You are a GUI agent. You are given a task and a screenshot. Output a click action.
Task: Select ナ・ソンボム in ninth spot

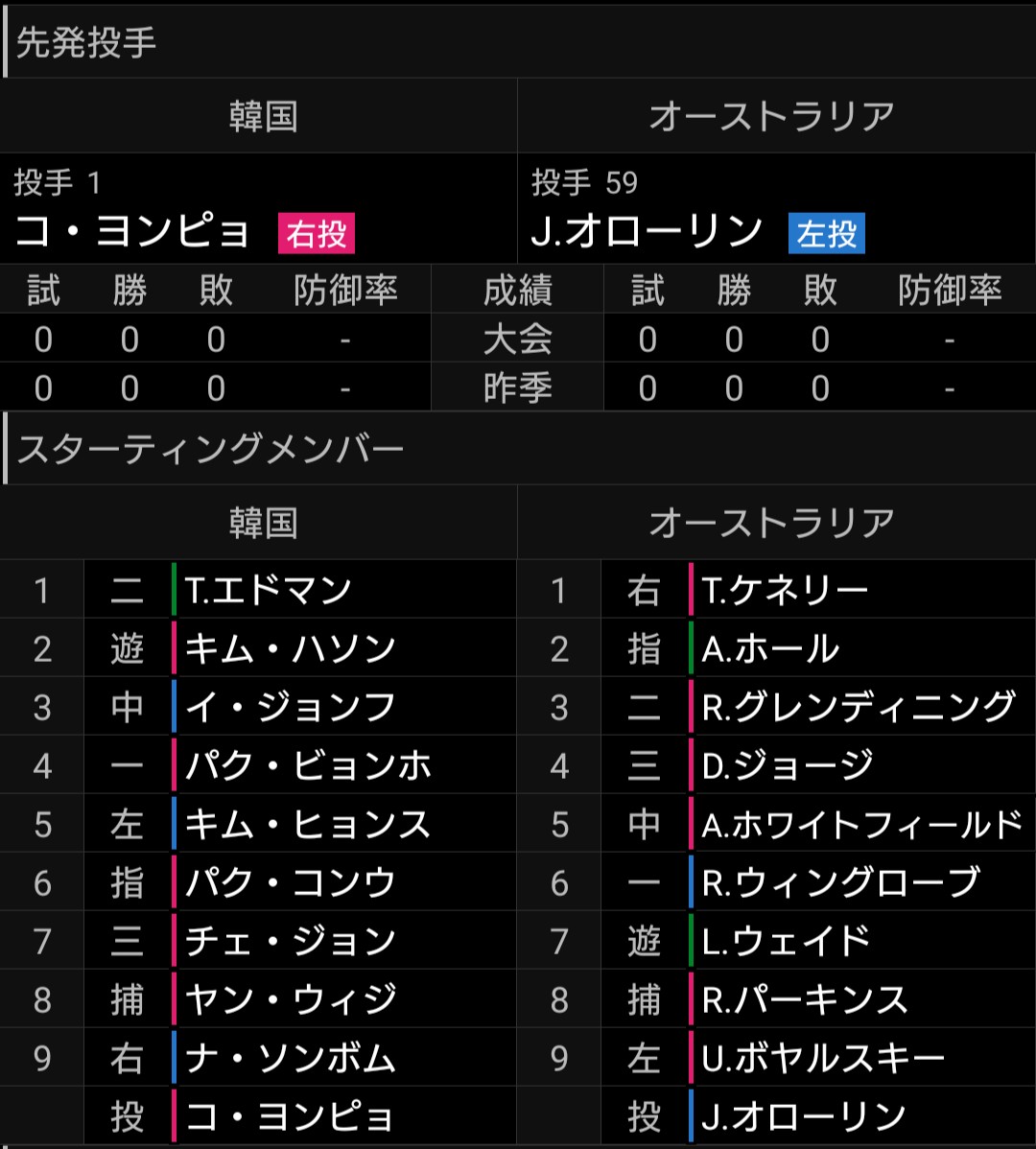pyautogui.click(x=290, y=1058)
